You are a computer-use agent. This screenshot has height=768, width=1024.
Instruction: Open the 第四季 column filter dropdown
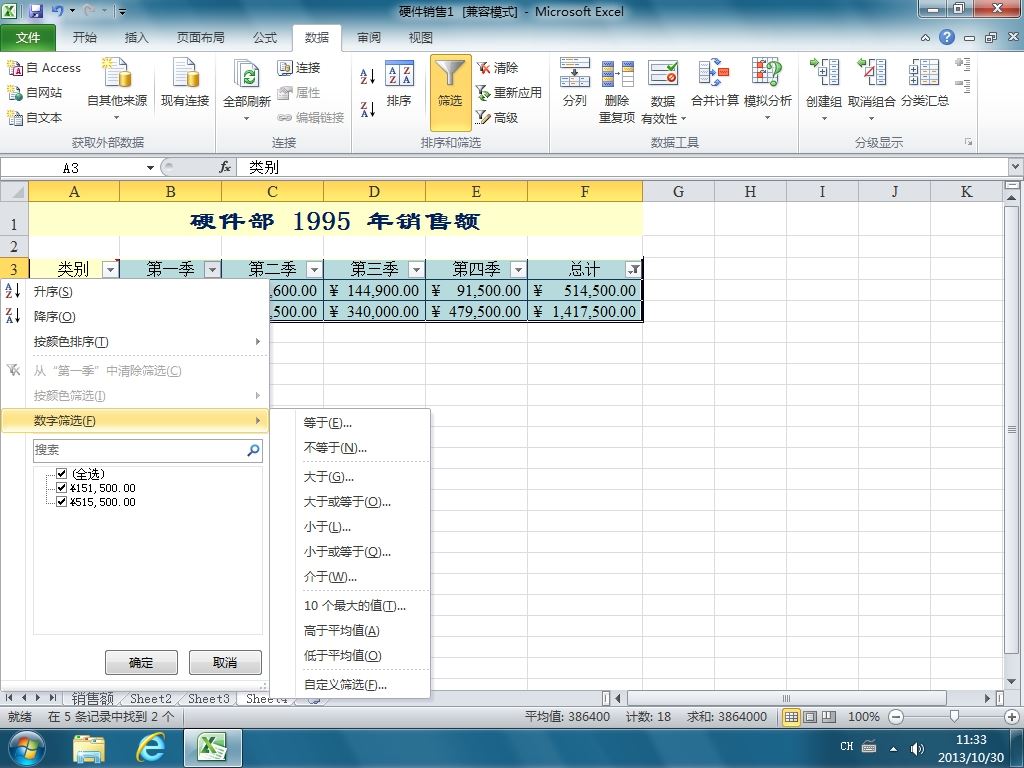[x=518, y=269]
